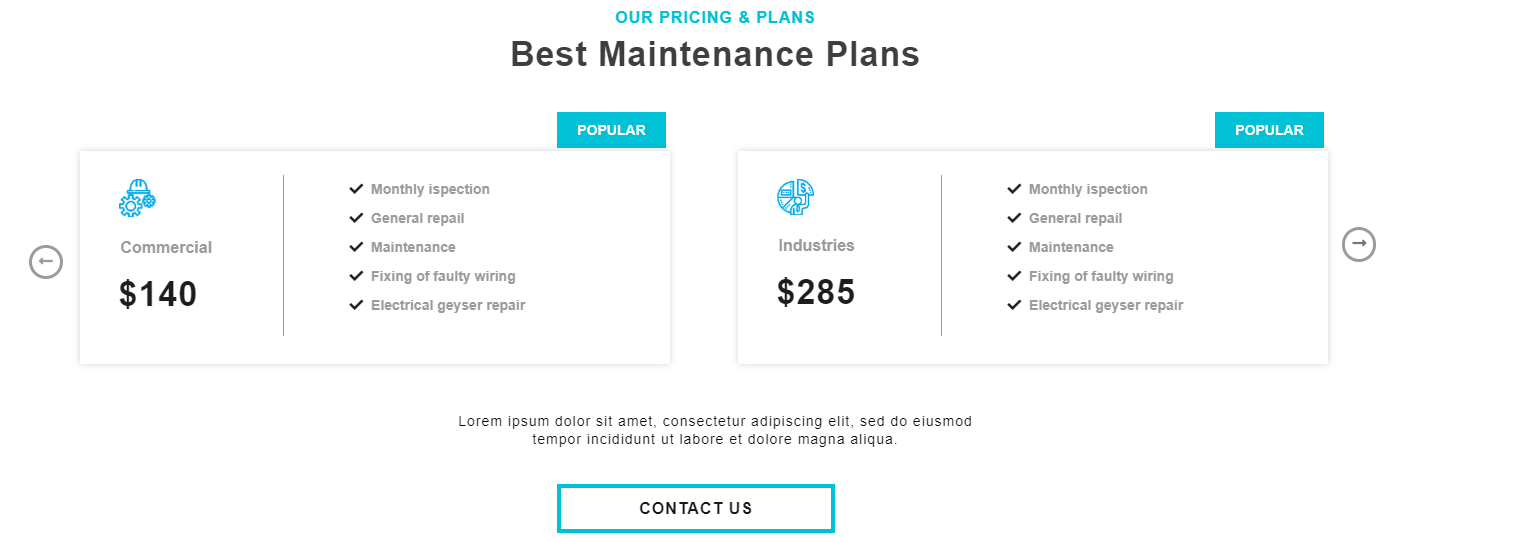1538x542 pixels.
Task: Click checkmark beside Monthly ispection in Commercial plan
Action: click(356, 189)
